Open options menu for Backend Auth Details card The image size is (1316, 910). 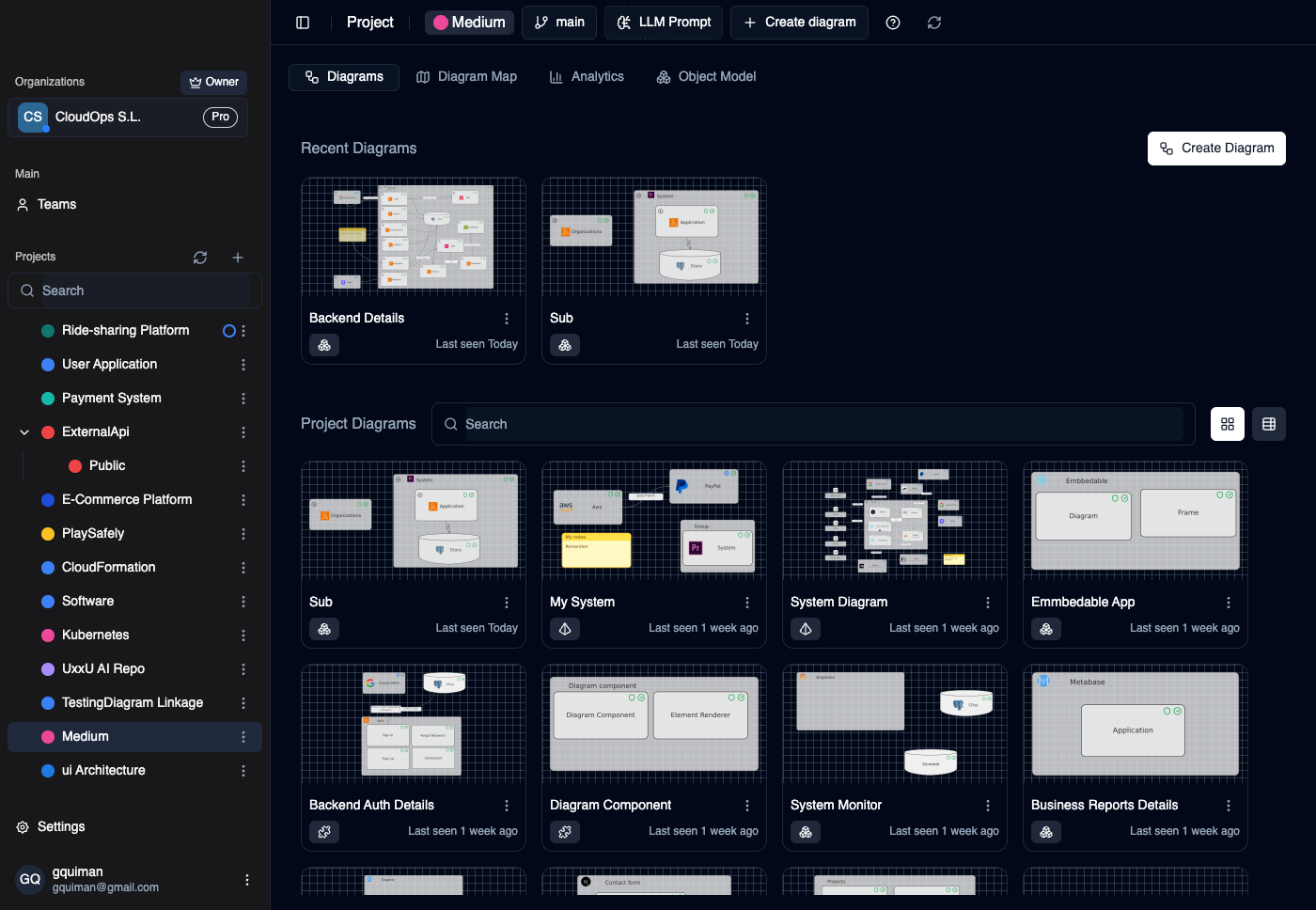(507, 806)
